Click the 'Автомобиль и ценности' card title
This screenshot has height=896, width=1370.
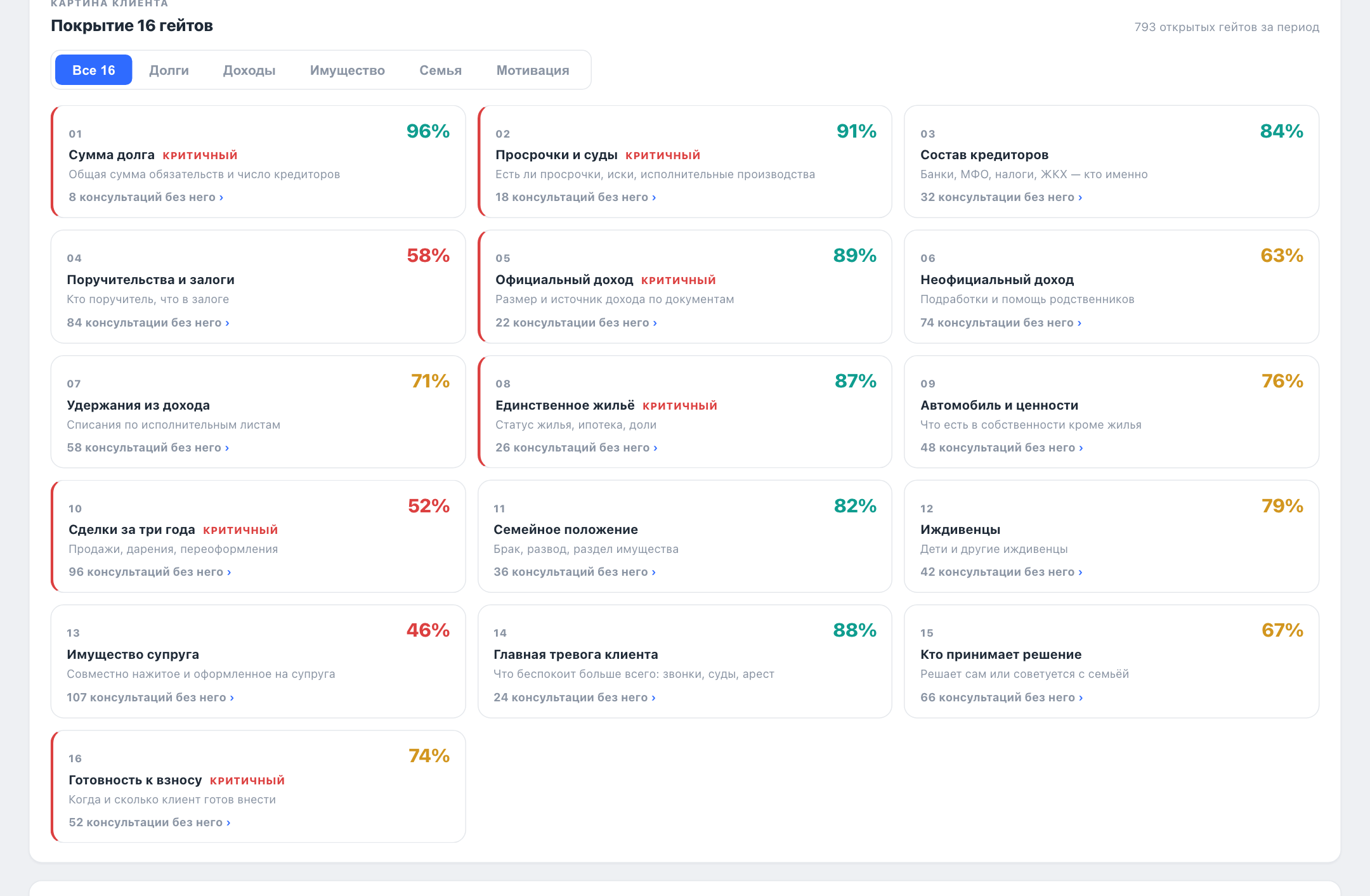(1000, 405)
